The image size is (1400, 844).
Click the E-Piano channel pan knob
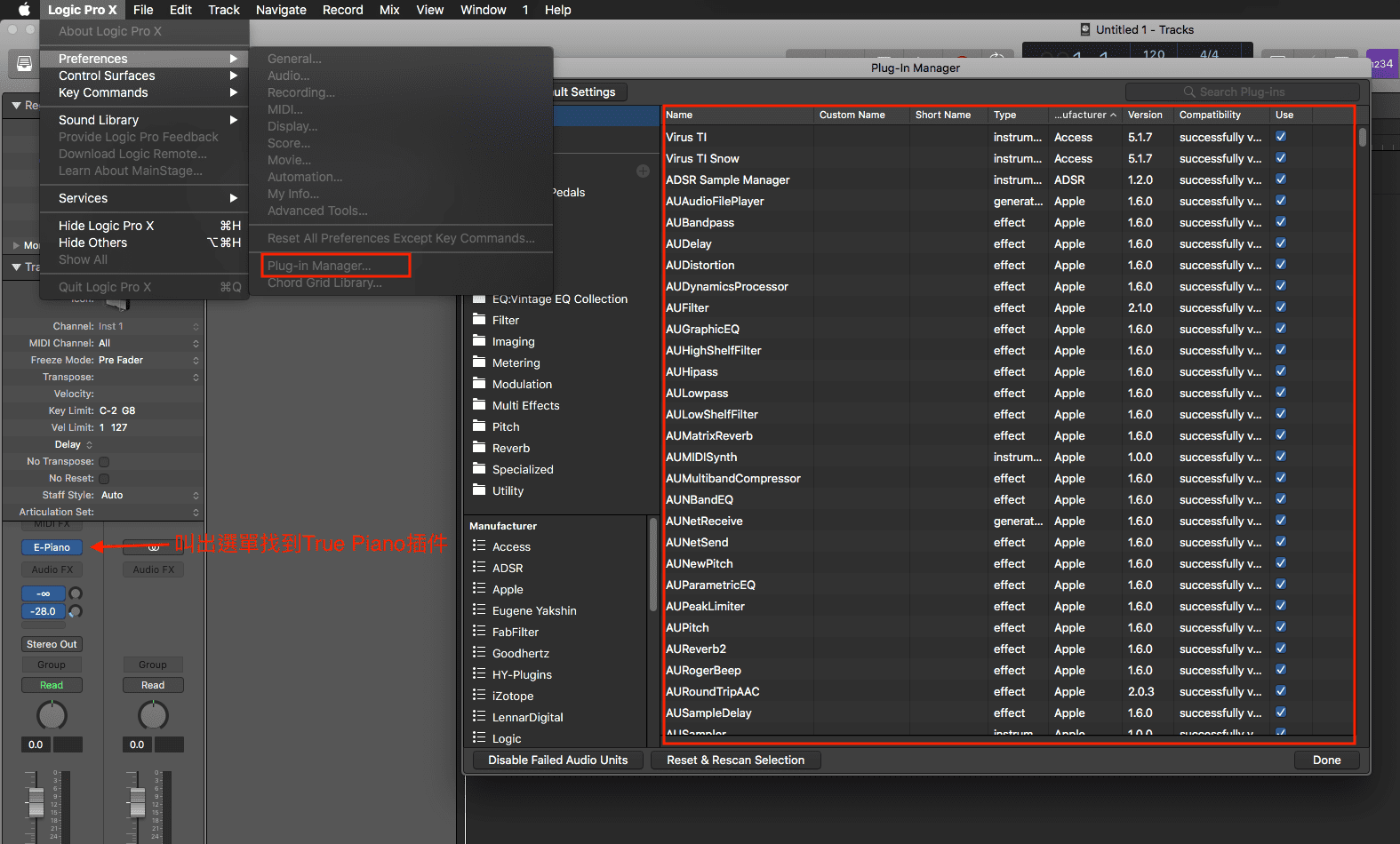pyautogui.click(x=52, y=715)
